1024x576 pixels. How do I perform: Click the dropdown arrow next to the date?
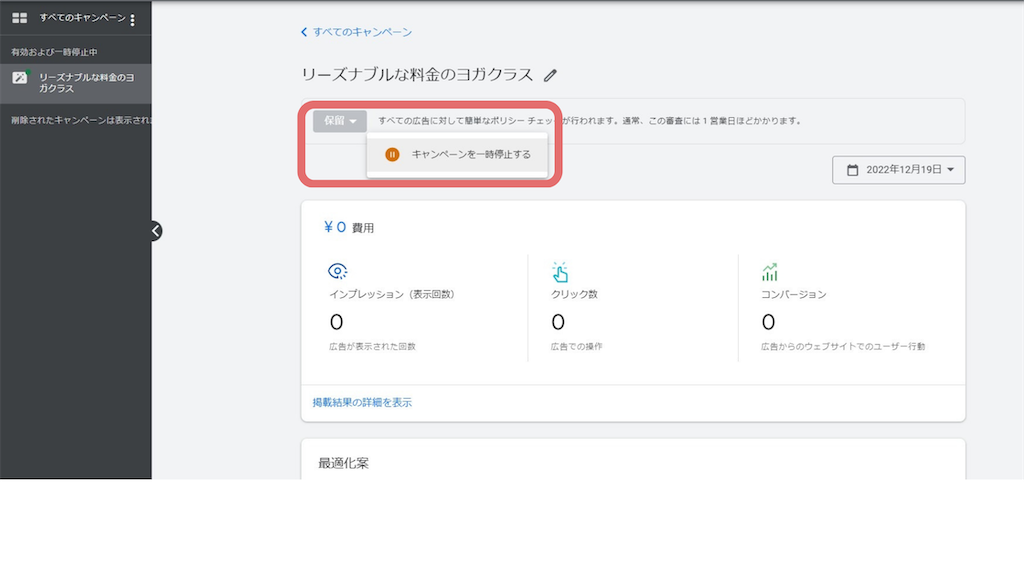[950, 170]
